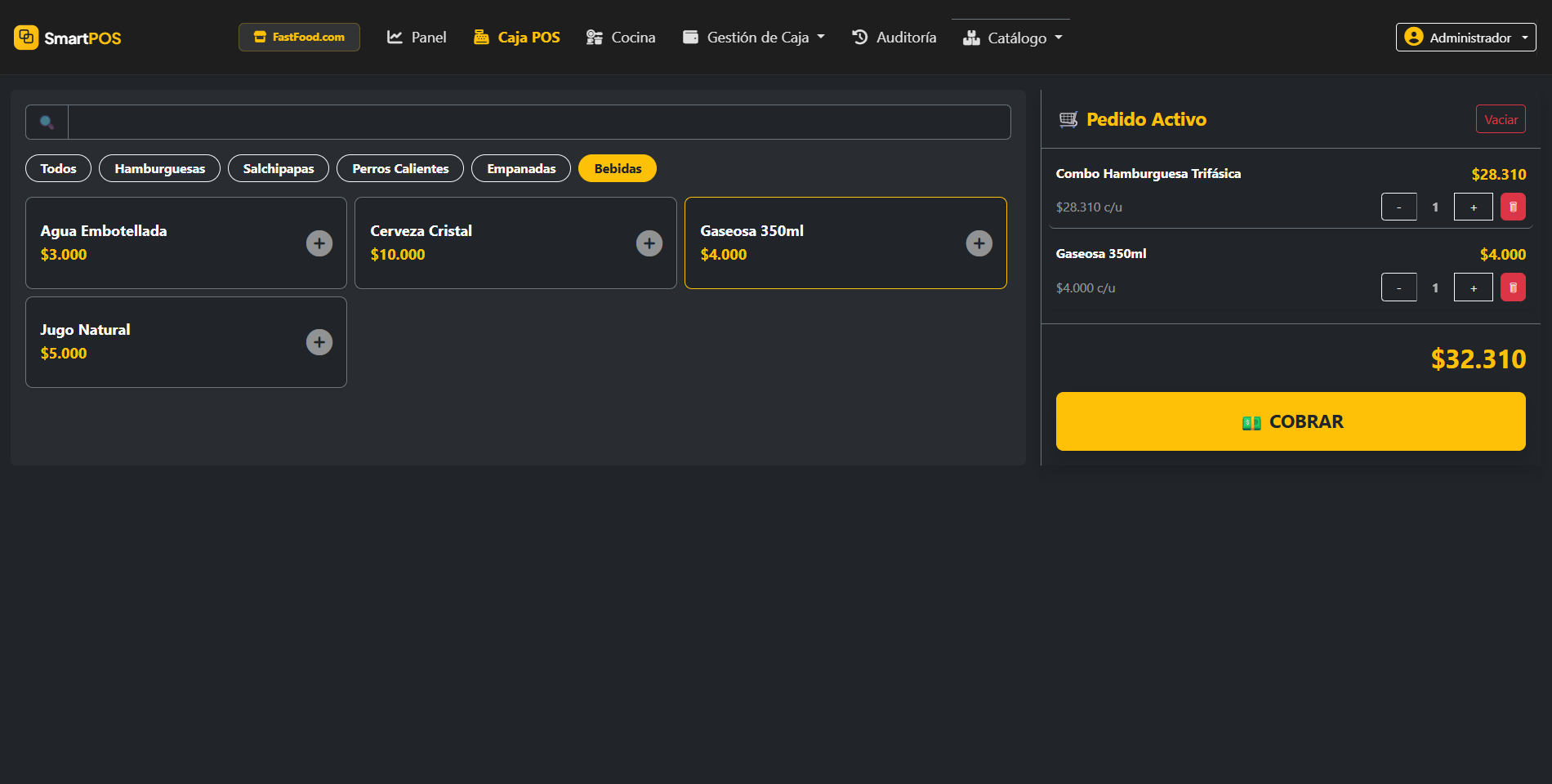1552x784 pixels.
Task: Remove Gaseosa 350ml from order with trash icon
Action: 1513,287
